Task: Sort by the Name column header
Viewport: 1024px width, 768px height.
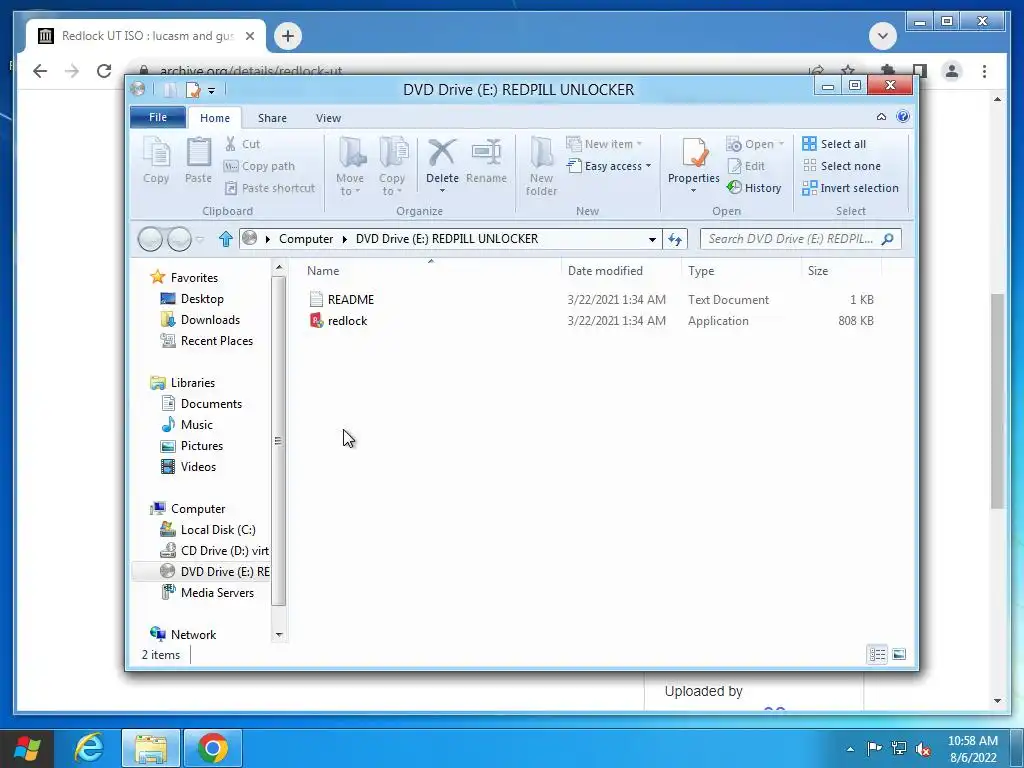Action: tap(431, 271)
